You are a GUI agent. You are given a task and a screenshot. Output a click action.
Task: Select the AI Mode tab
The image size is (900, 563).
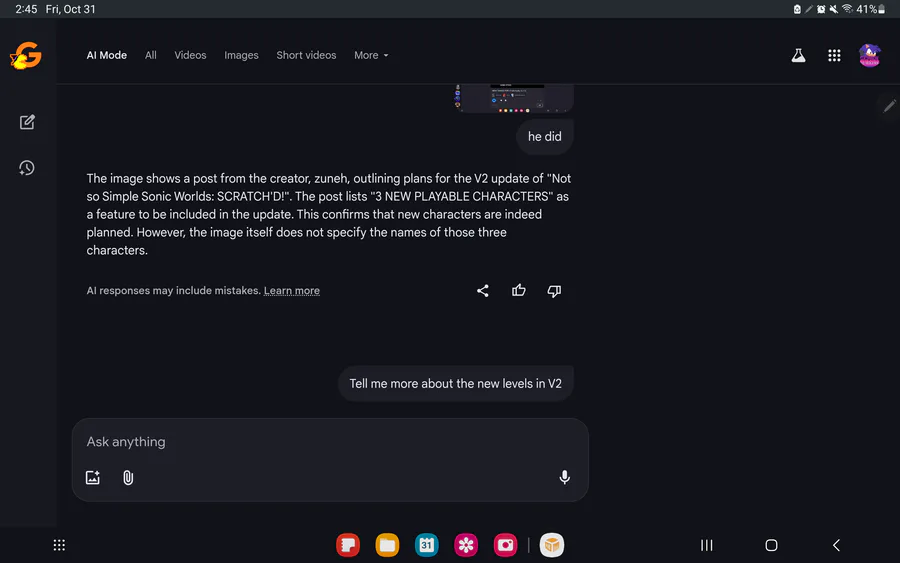[x=107, y=55]
